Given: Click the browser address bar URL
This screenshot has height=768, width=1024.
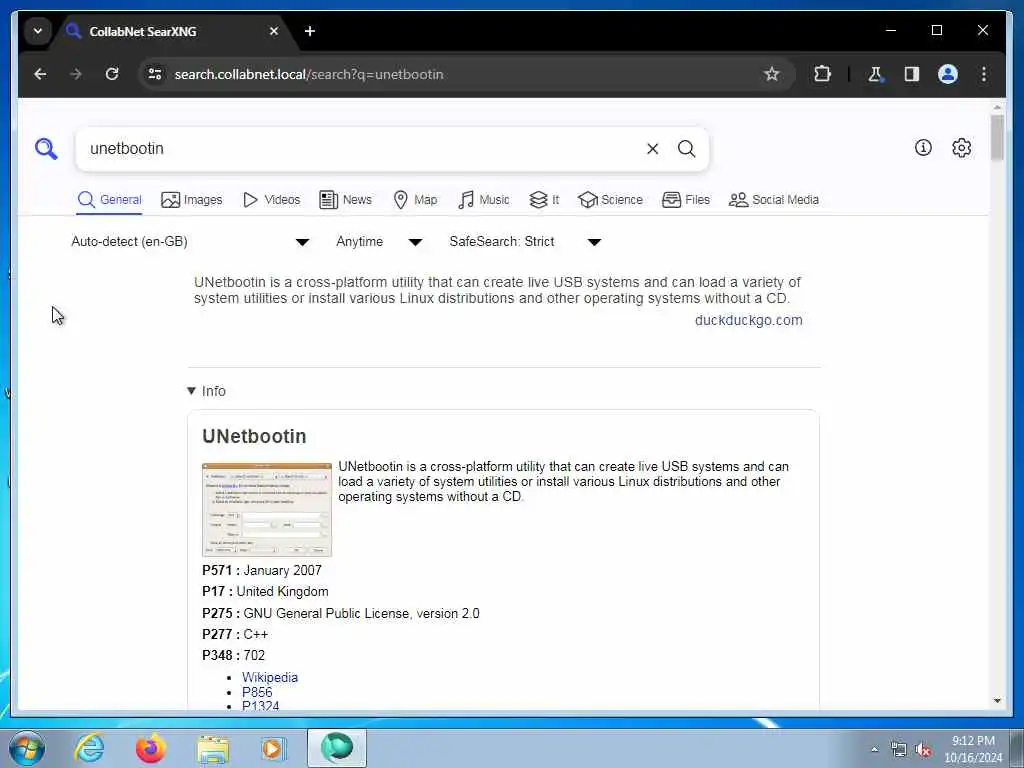Looking at the screenshot, I should click(x=309, y=74).
